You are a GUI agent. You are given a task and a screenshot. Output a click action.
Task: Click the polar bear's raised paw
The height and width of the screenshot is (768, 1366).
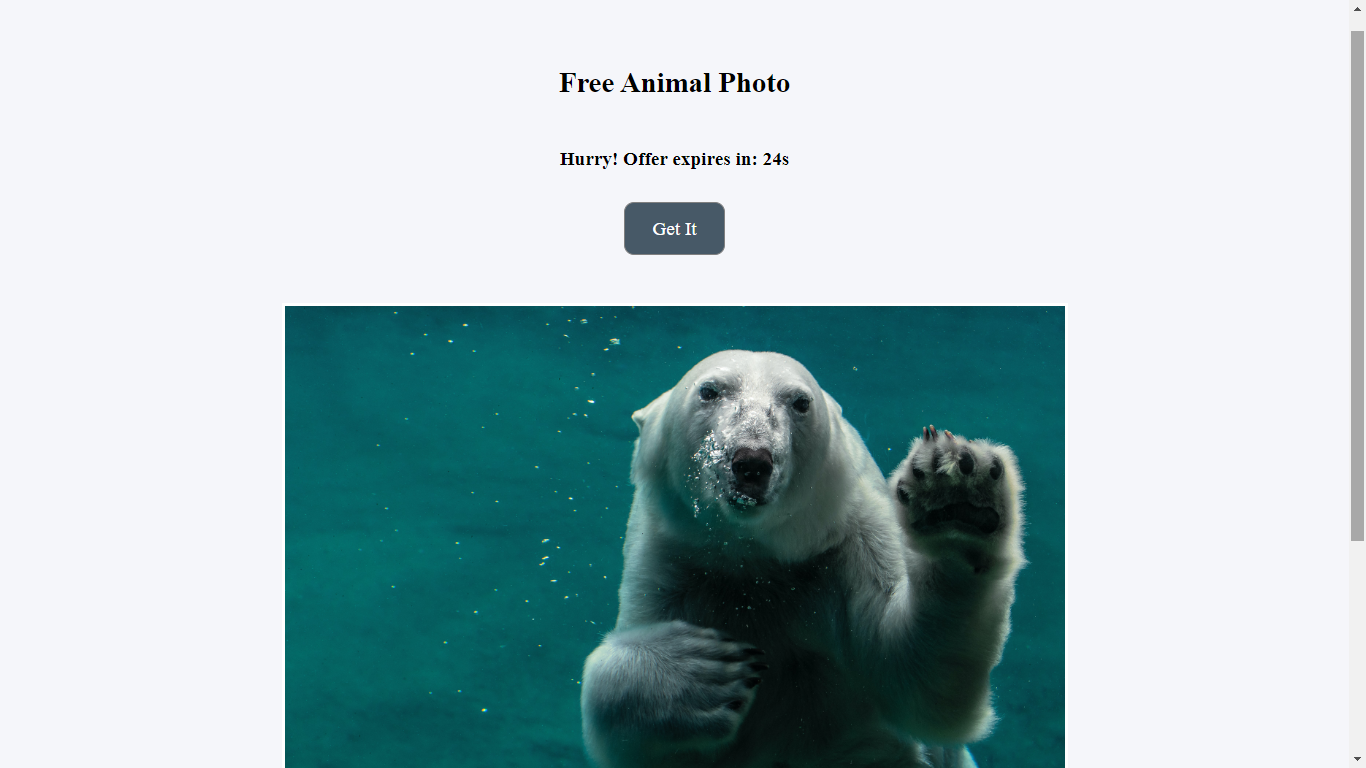[x=955, y=490]
